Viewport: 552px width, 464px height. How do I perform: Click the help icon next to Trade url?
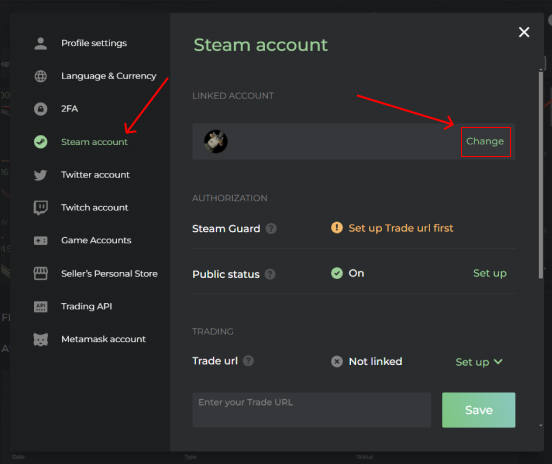248,361
